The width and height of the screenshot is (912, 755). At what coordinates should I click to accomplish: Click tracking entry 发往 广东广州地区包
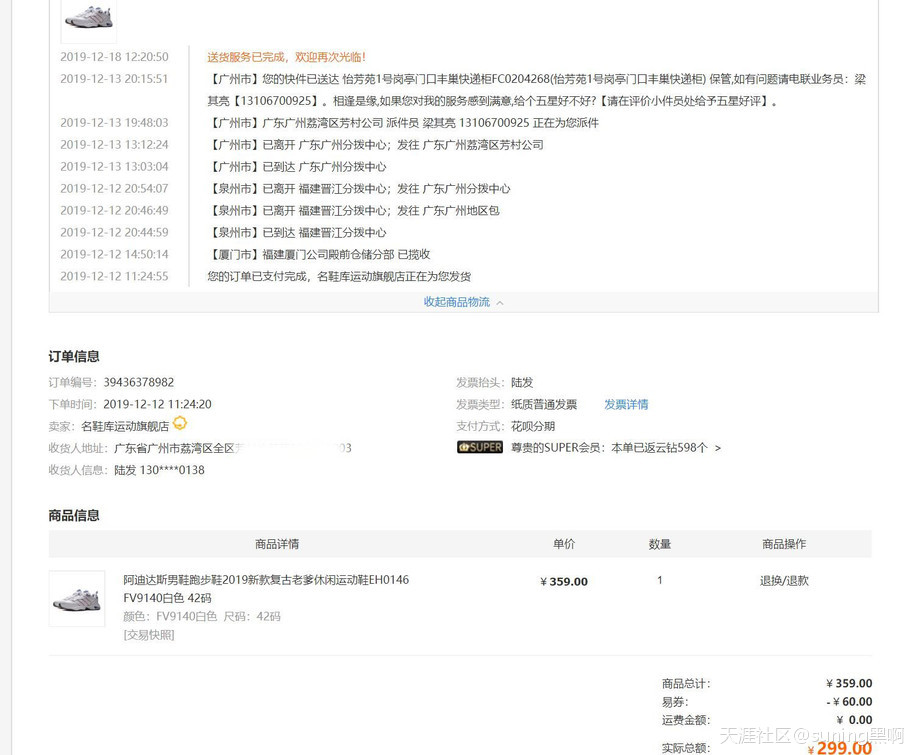[x=353, y=211]
